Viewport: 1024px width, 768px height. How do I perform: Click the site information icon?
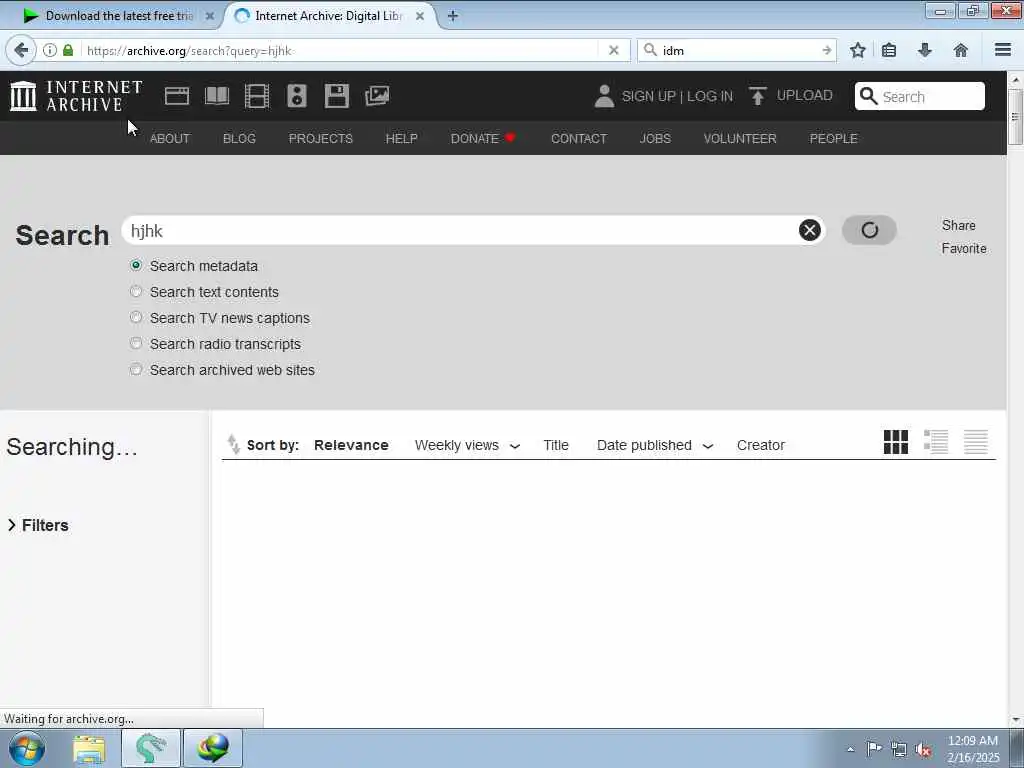coord(50,50)
